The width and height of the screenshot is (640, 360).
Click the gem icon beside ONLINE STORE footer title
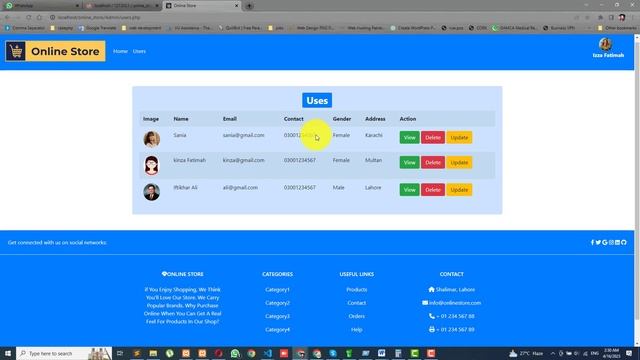(164, 274)
